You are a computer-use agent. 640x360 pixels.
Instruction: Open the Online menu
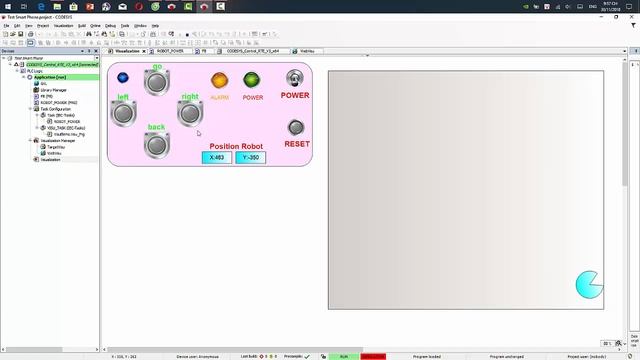pos(95,26)
